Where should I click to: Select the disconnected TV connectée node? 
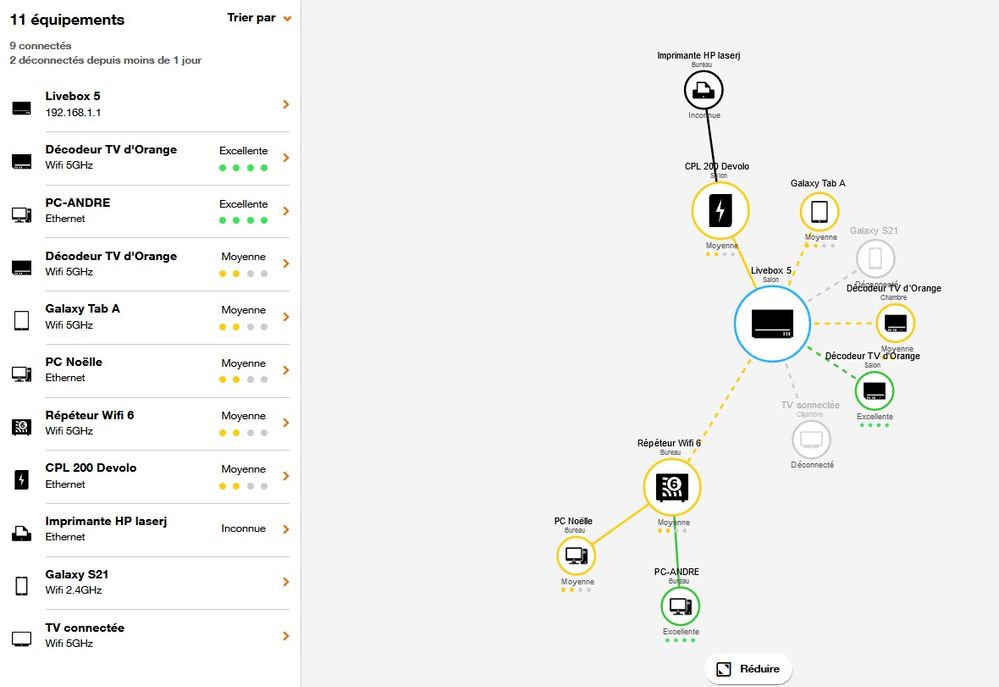pos(811,439)
